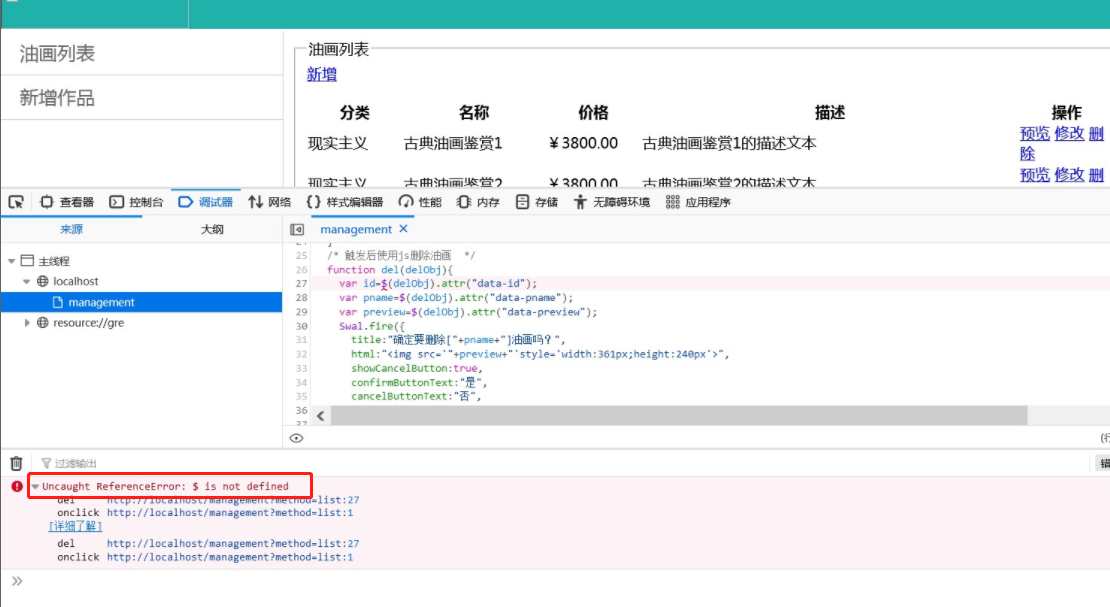Click the eye icon below the editor
1110x607 pixels.
[x=297, y=438]
